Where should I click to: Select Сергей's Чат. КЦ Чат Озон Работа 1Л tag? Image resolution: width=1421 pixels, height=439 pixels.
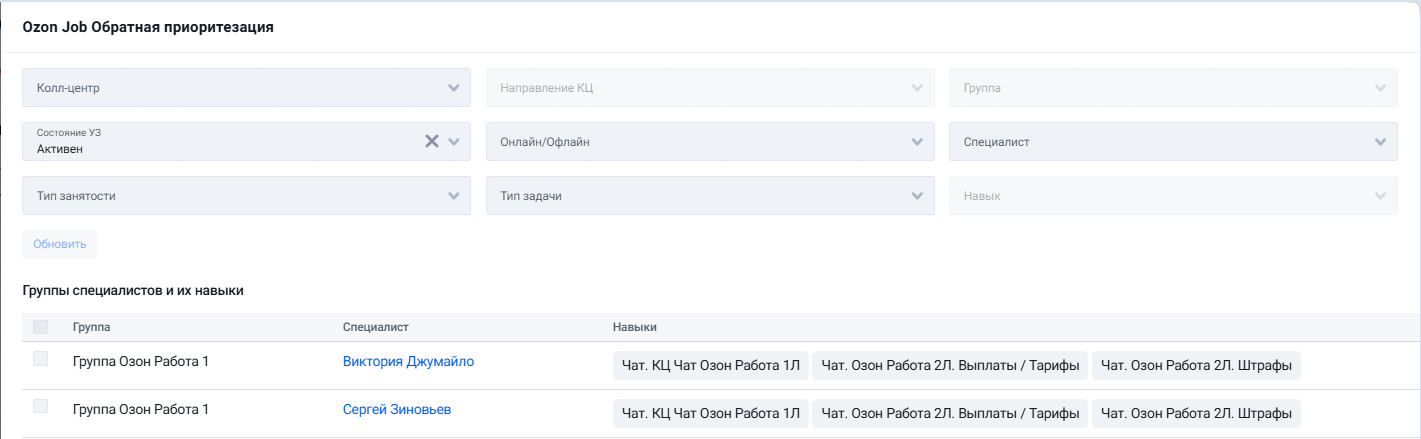point(710,413)
